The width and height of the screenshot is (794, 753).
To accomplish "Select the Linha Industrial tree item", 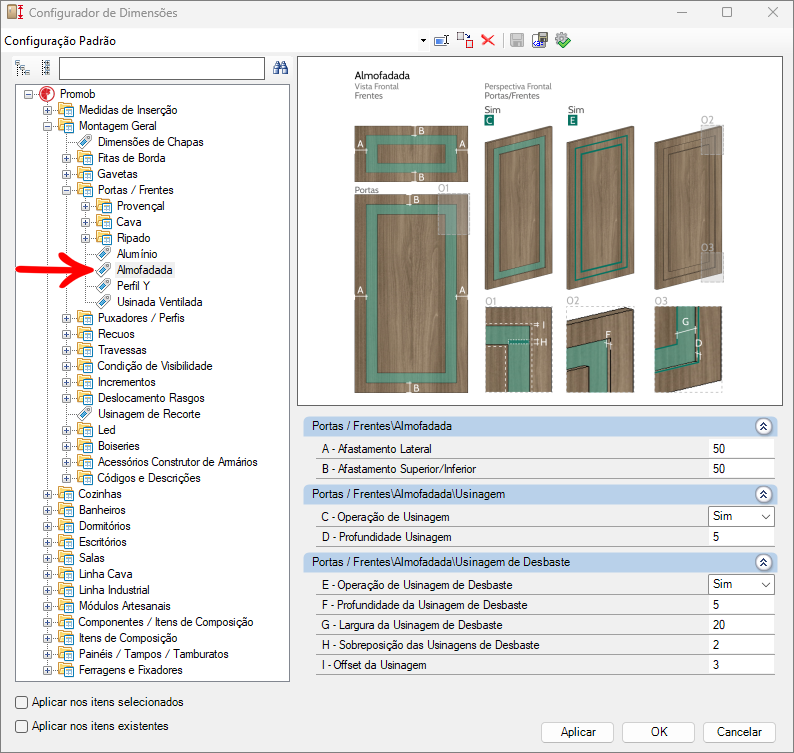I will pos(114,590).
